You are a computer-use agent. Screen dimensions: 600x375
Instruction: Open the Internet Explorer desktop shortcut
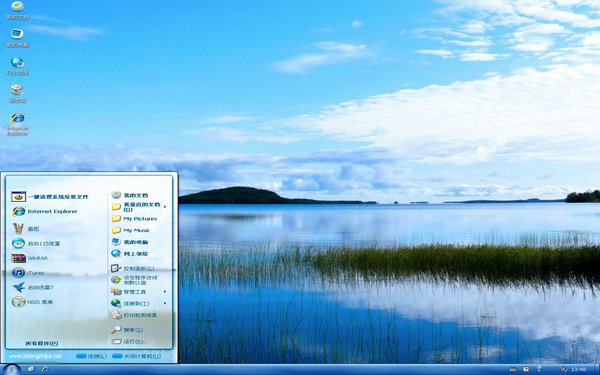click(x=18, y=124)
